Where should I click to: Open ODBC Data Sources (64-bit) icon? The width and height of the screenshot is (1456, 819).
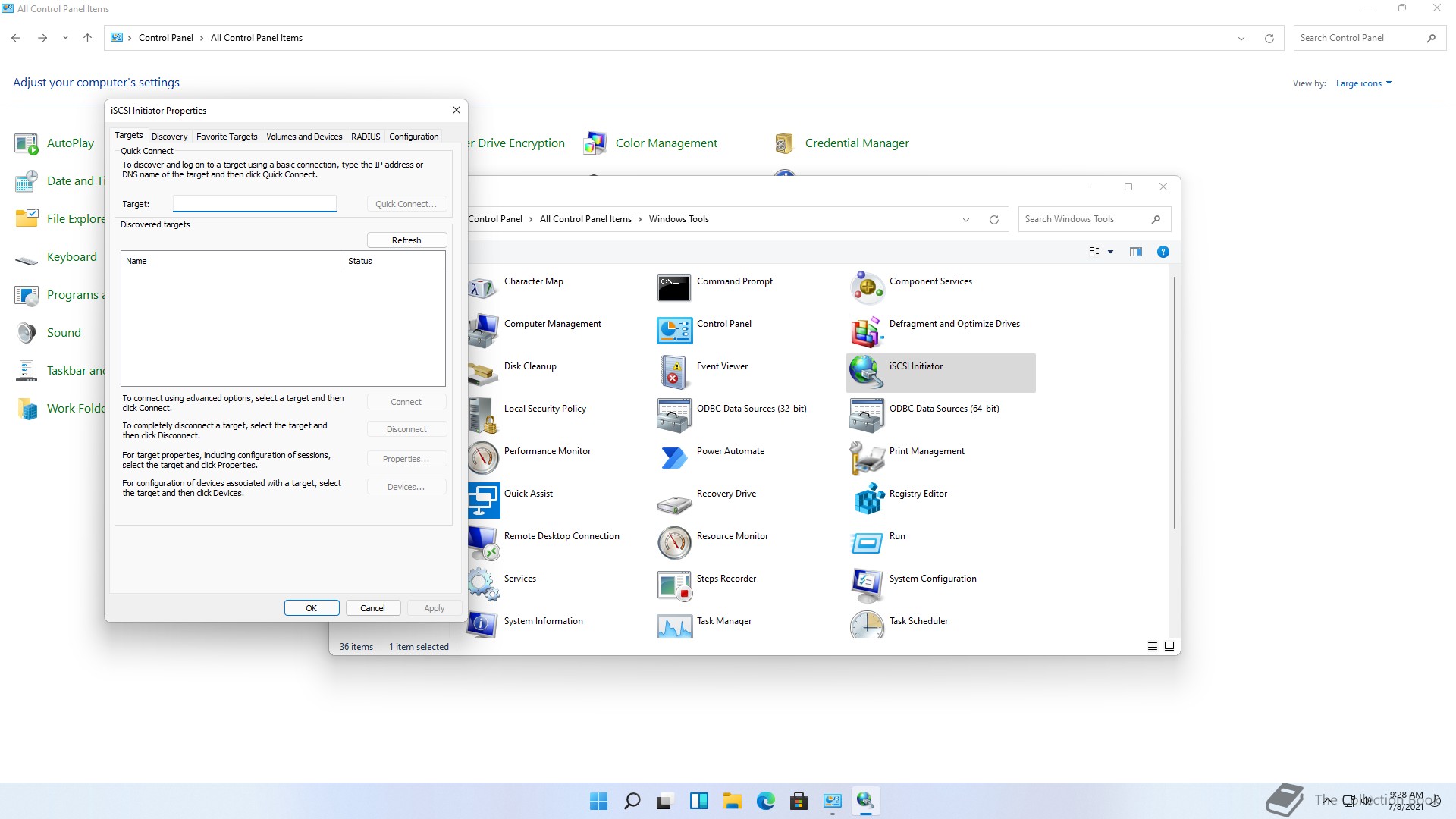(x=867, y=416)
